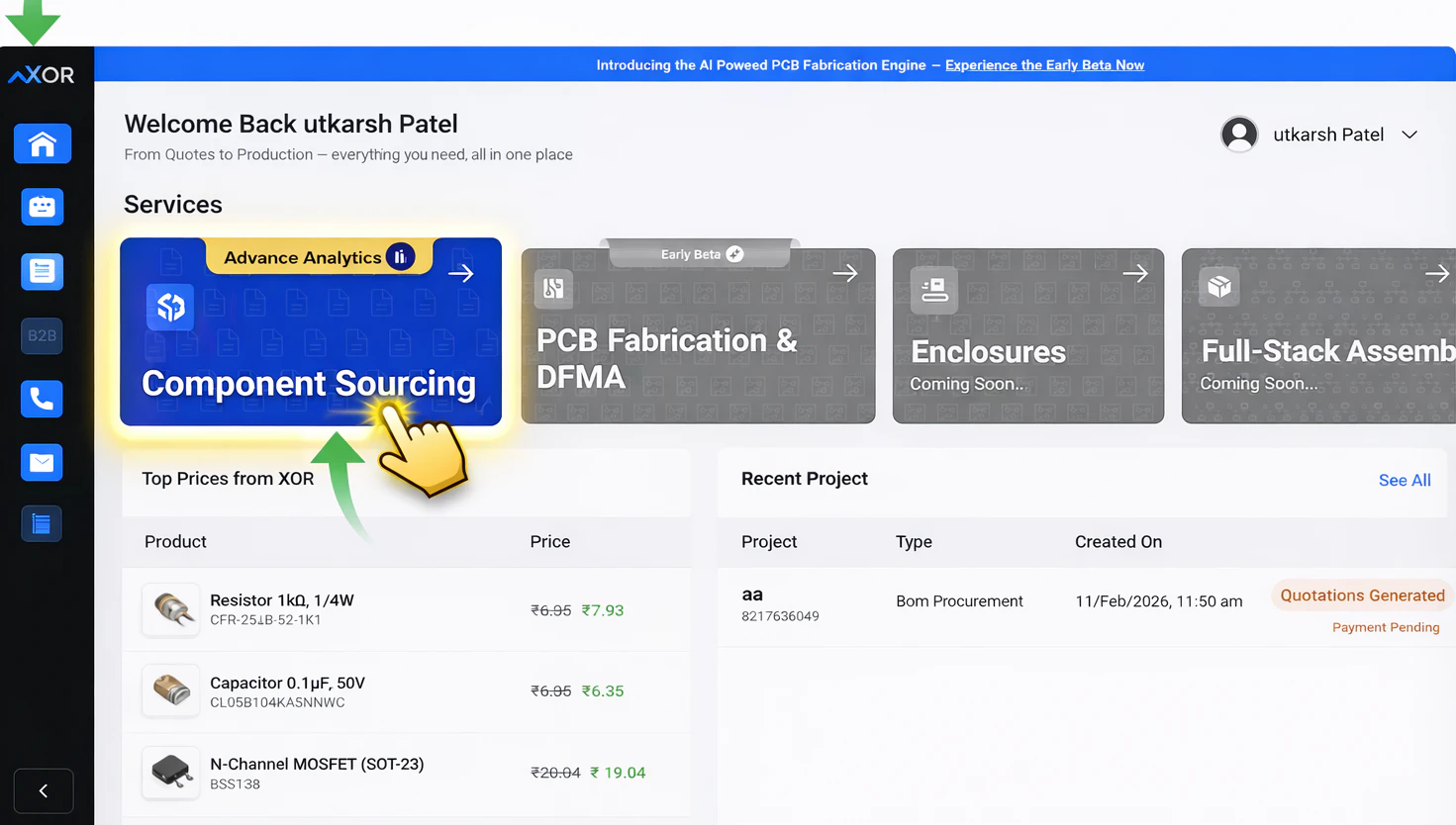Click the resistor product thumbnail
This screenshot has width=1456, height=825.
(x=171, y=609)
